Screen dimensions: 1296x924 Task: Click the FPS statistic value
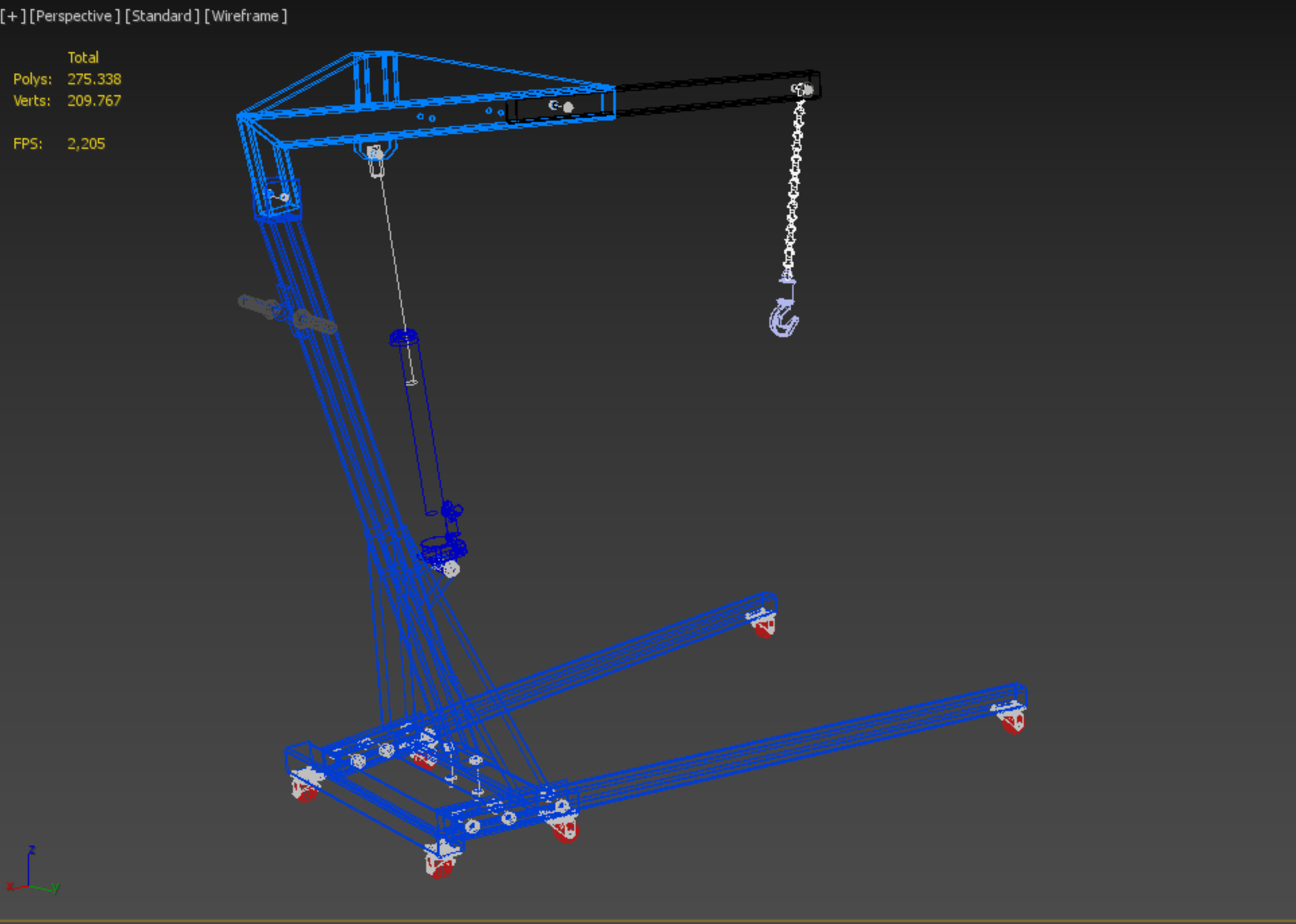[x=86, y=144]
